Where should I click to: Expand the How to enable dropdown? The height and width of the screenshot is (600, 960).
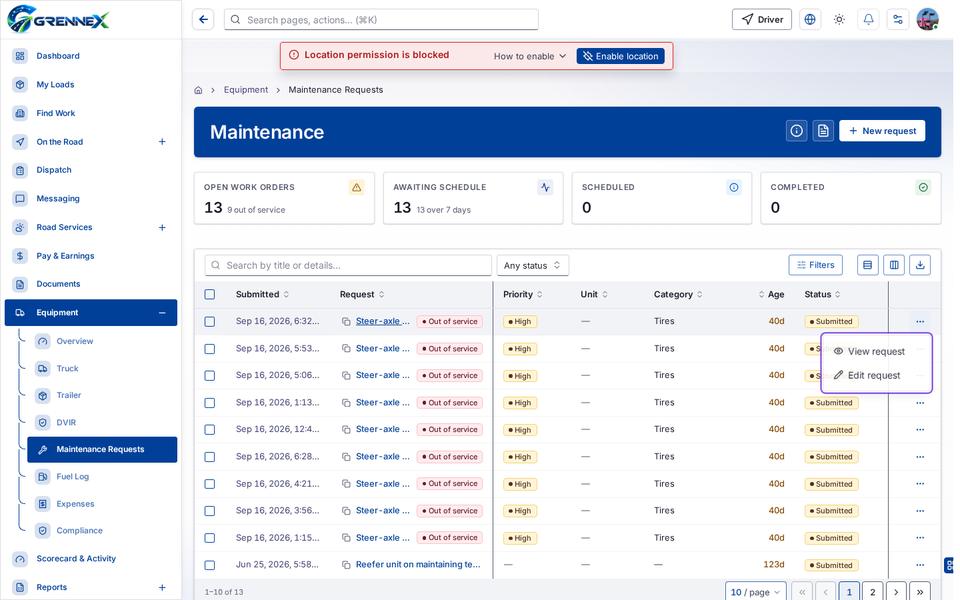[530, 56]
